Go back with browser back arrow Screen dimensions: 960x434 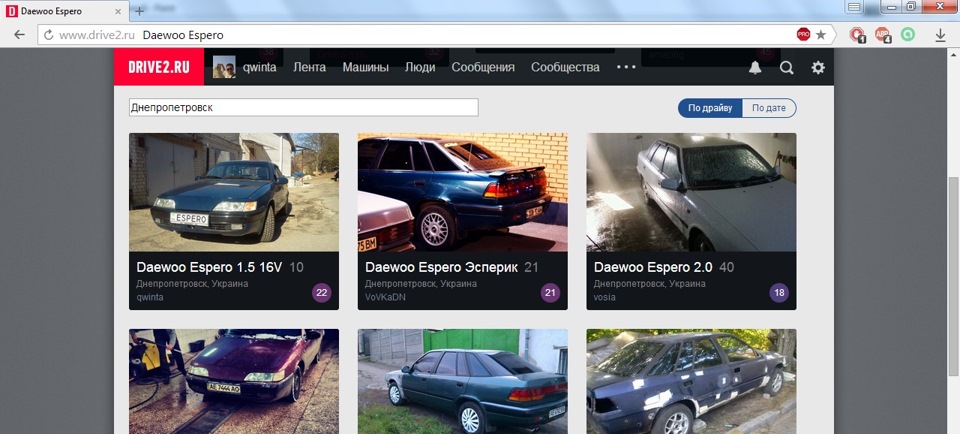20,35
